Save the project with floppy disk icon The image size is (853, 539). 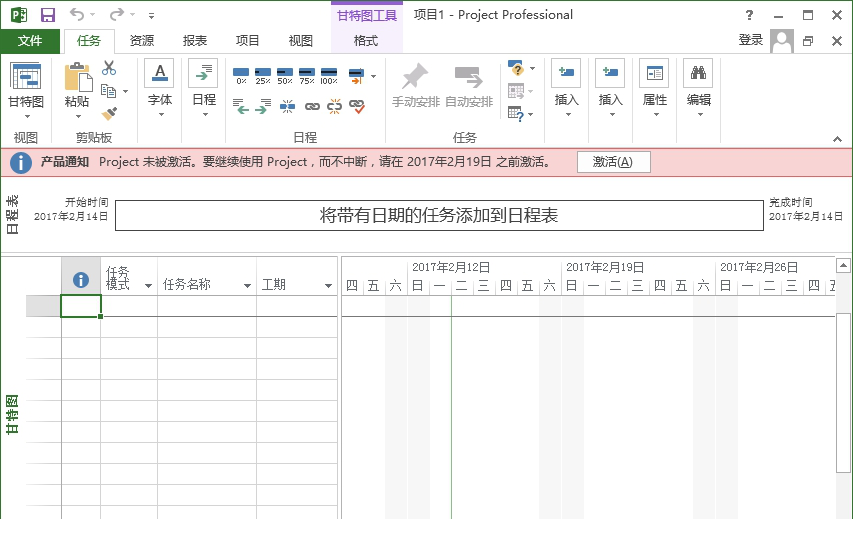point(47,15)
